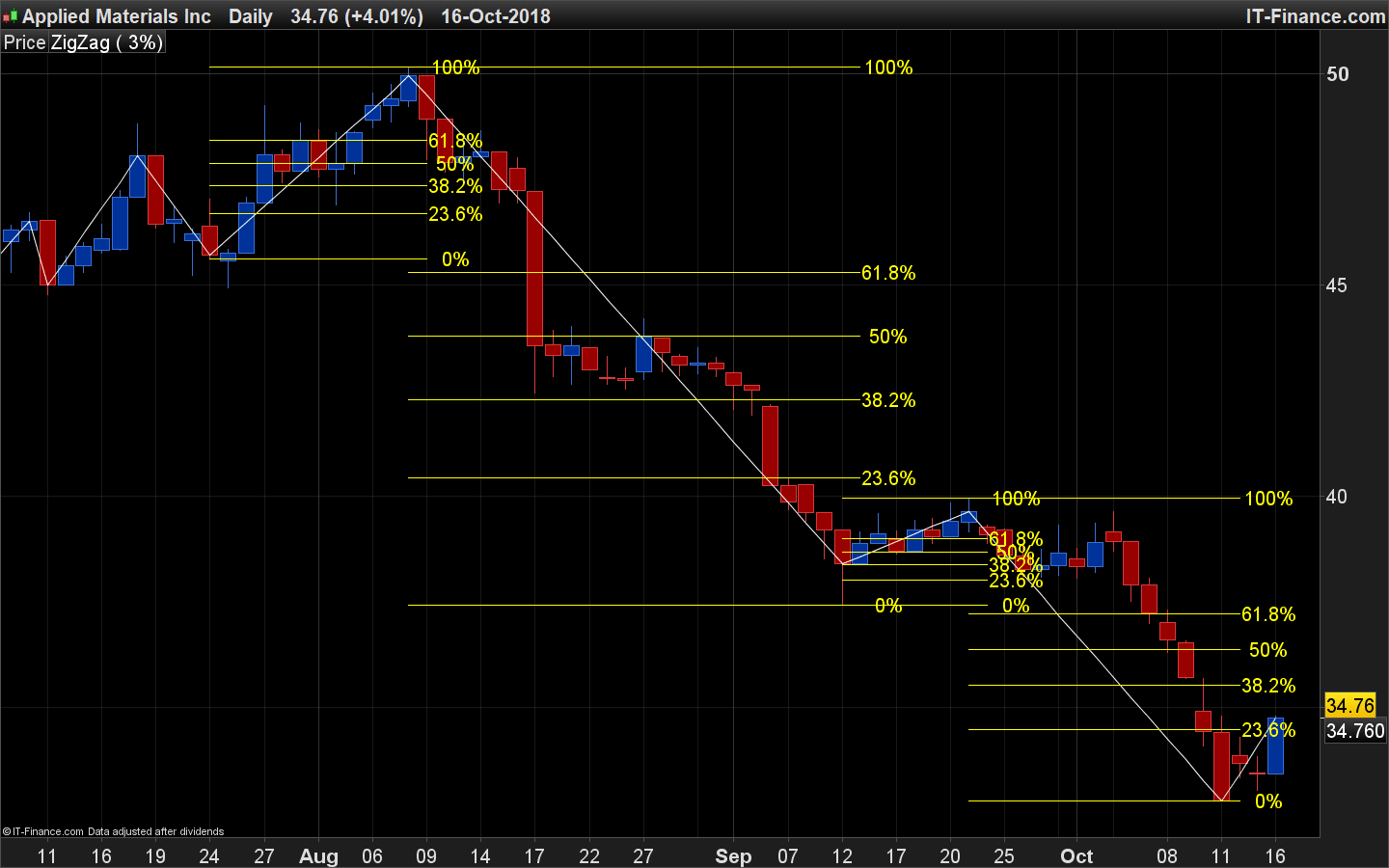Open the IT-Finance.com link at top right
The width and height of the screenshot is (1389, 868).
1316,16
